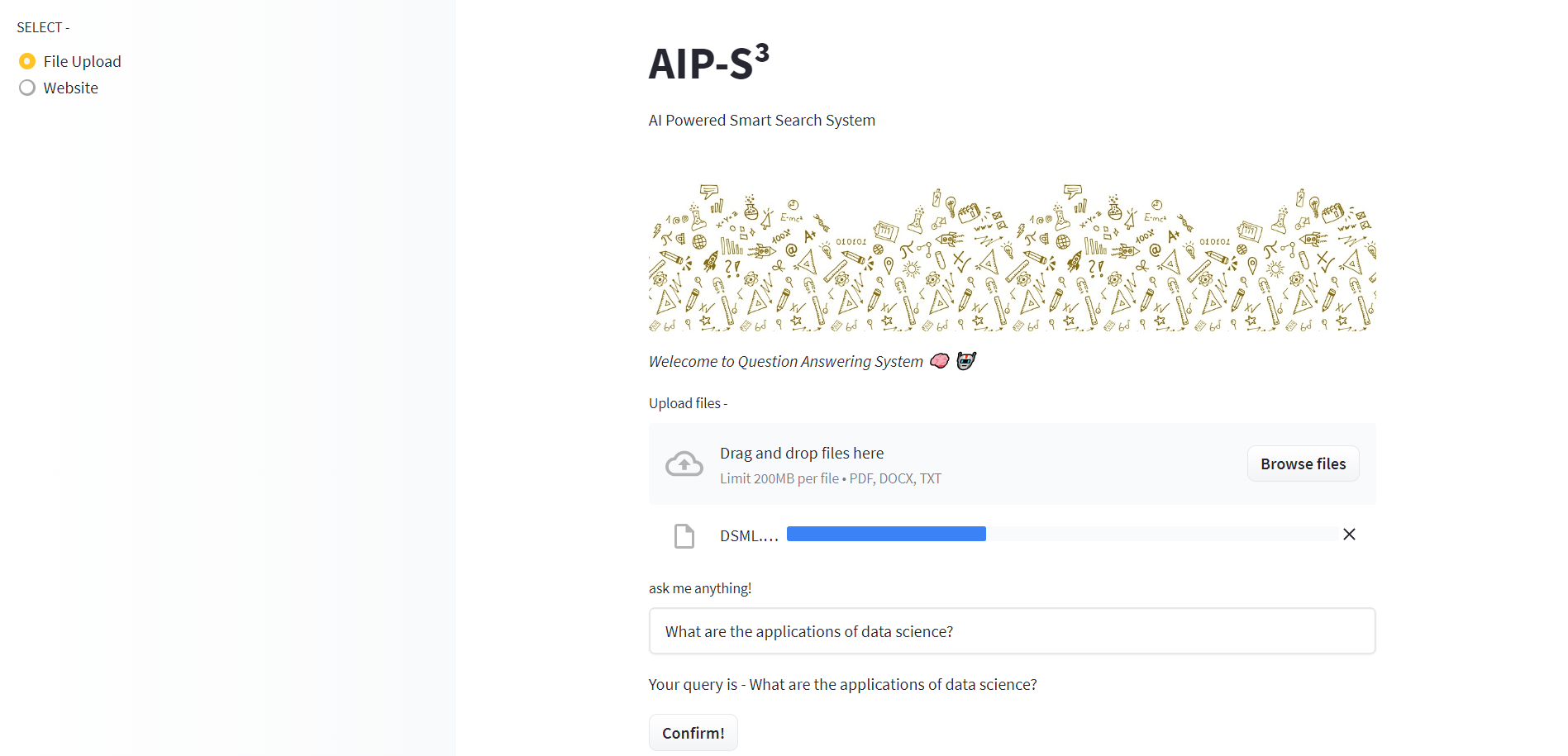Click the Browse files button
Image resolution: width=1568 pixels, height=756 pixels.
click(x=1303, y=464)
